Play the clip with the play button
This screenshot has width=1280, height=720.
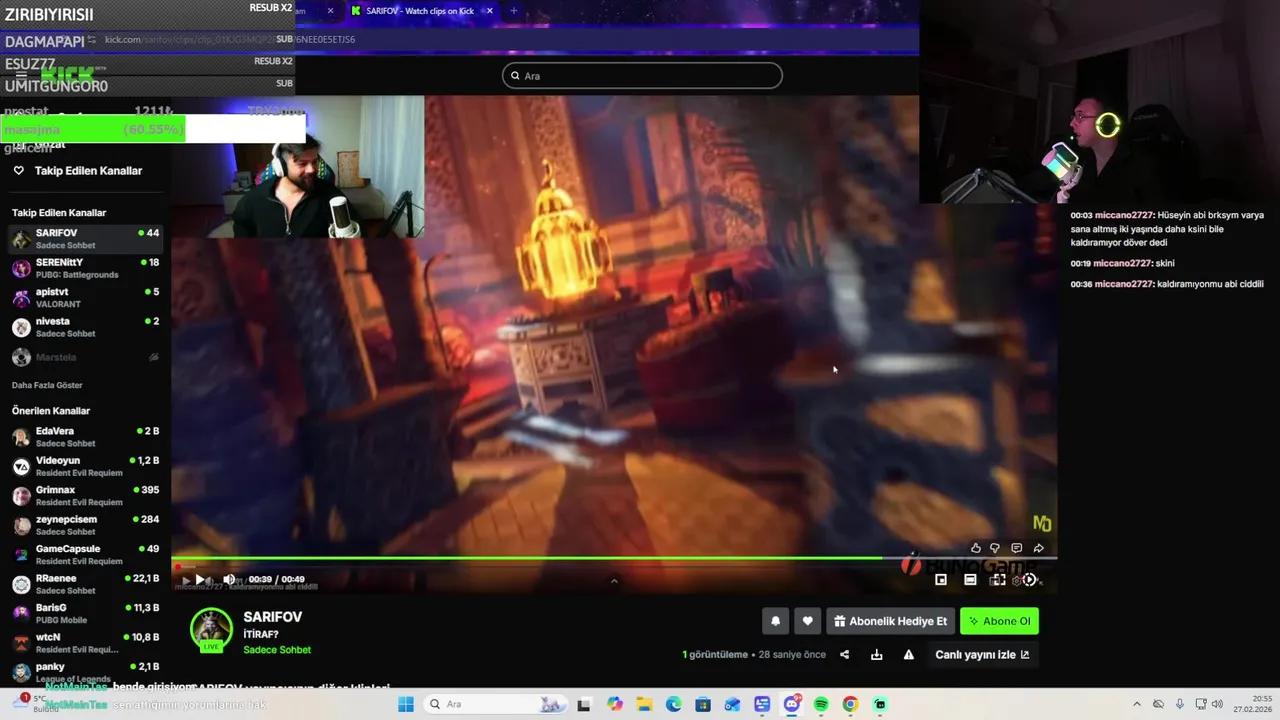pos(199,580)
